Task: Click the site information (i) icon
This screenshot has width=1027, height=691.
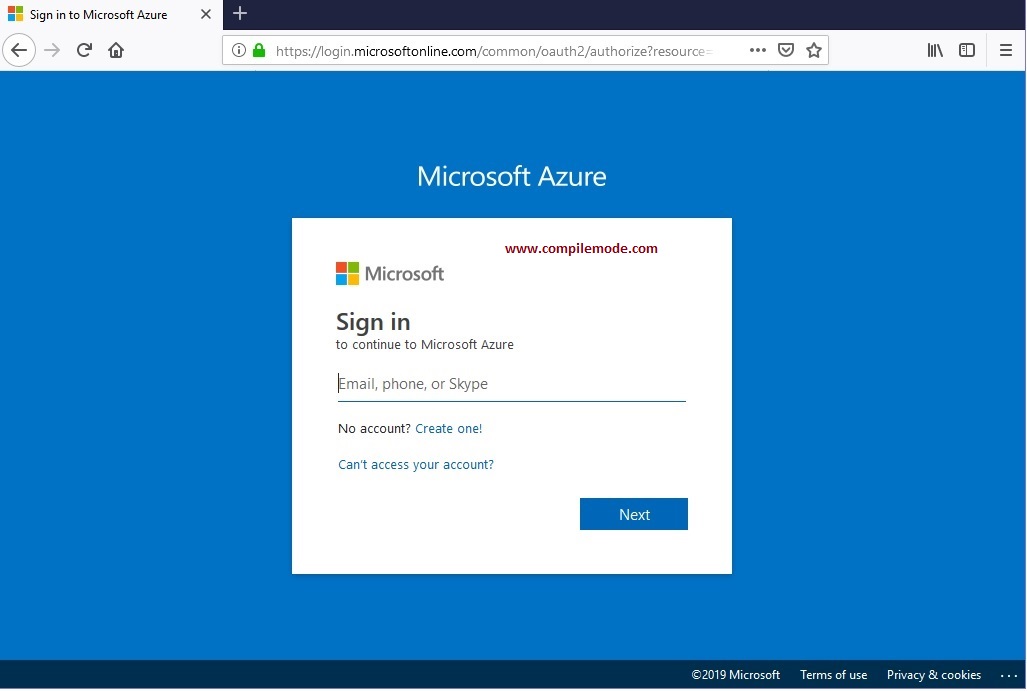Action: 239,50
